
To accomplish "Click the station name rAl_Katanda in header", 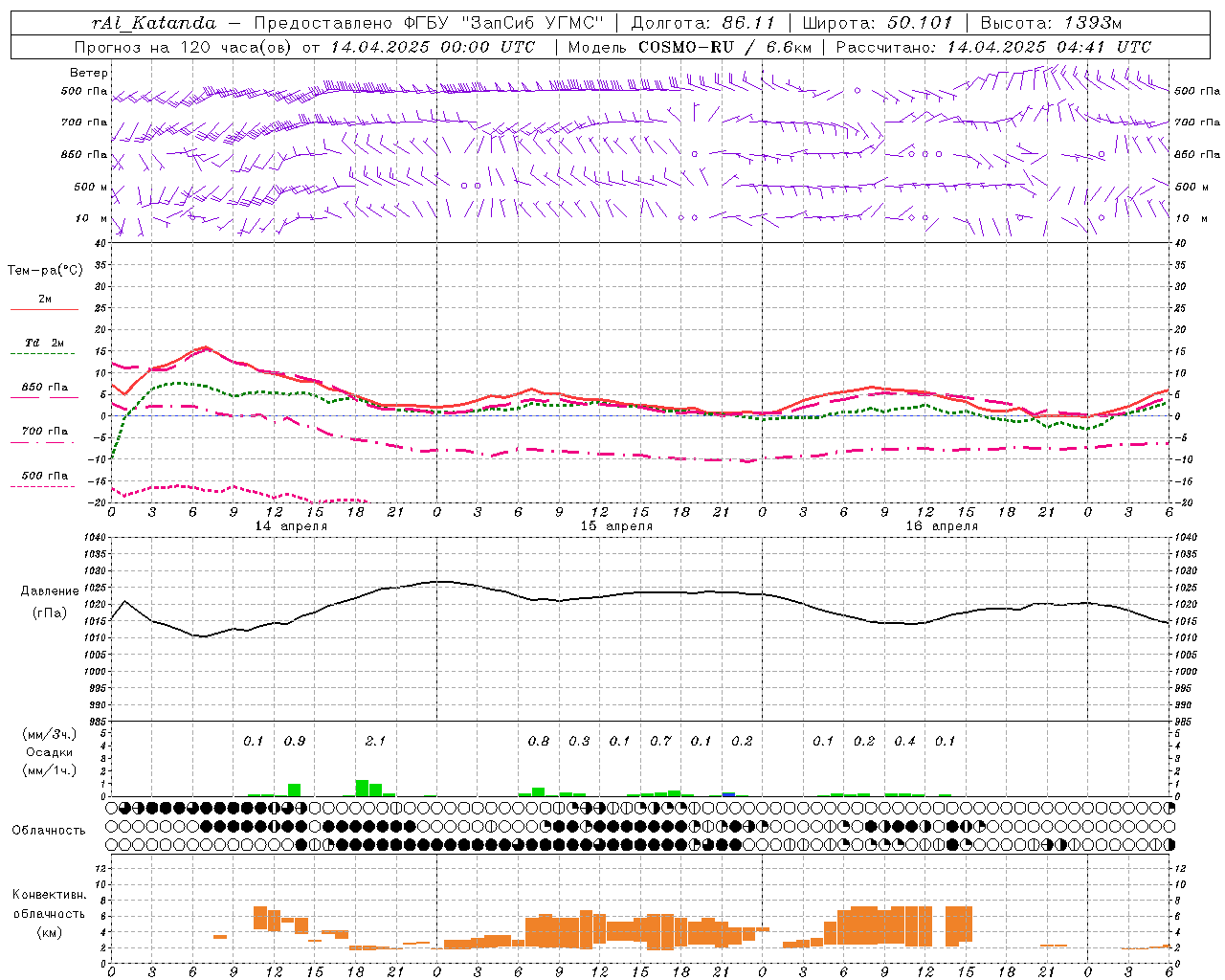I will click(x=154, y=23).
